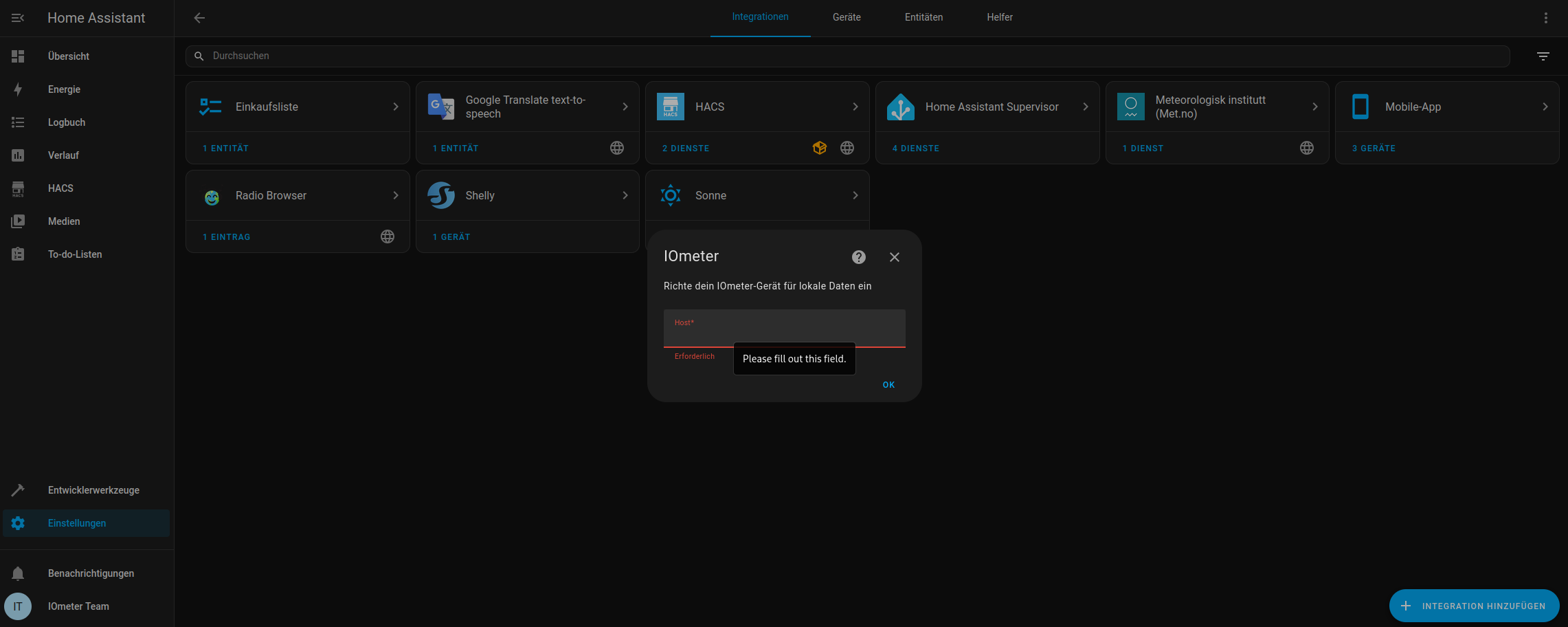Open 1 Entität link under Google Translate
Image resolution: width=1568 pixels, height=627 pixels.
[x=456, y=148]
